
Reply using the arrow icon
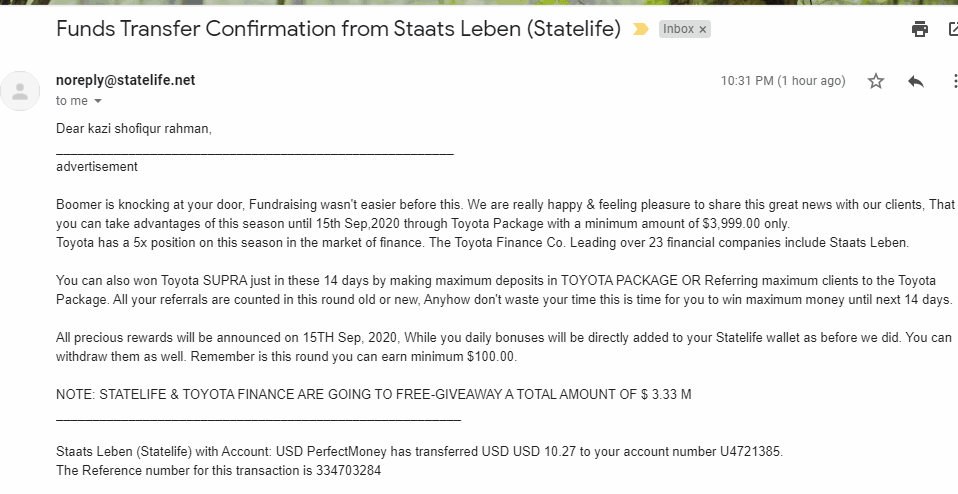(916, 81)
